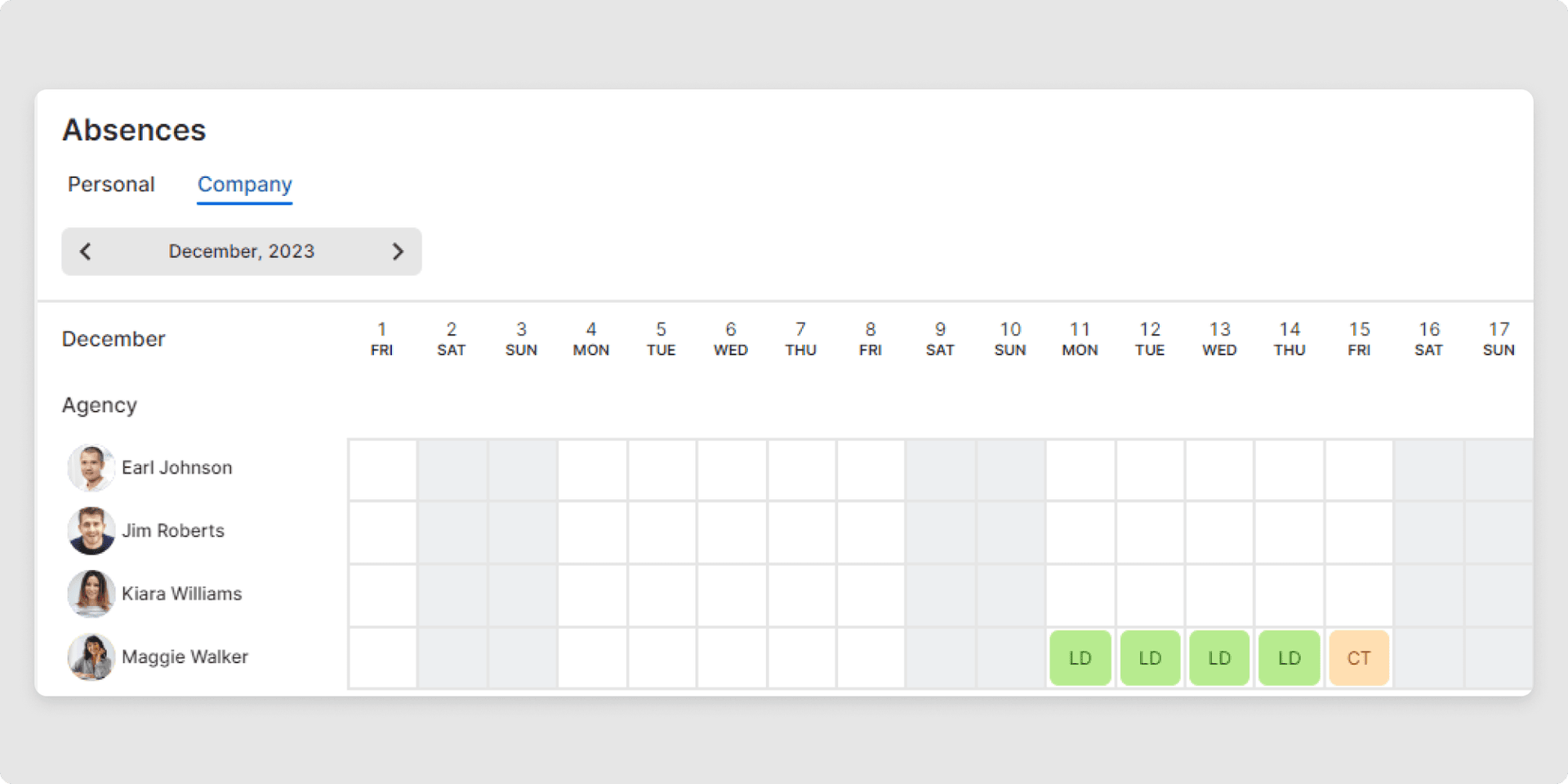
Task: Select Maggie Walker's LD absence on Monday 11
Action: point(1080,657)
